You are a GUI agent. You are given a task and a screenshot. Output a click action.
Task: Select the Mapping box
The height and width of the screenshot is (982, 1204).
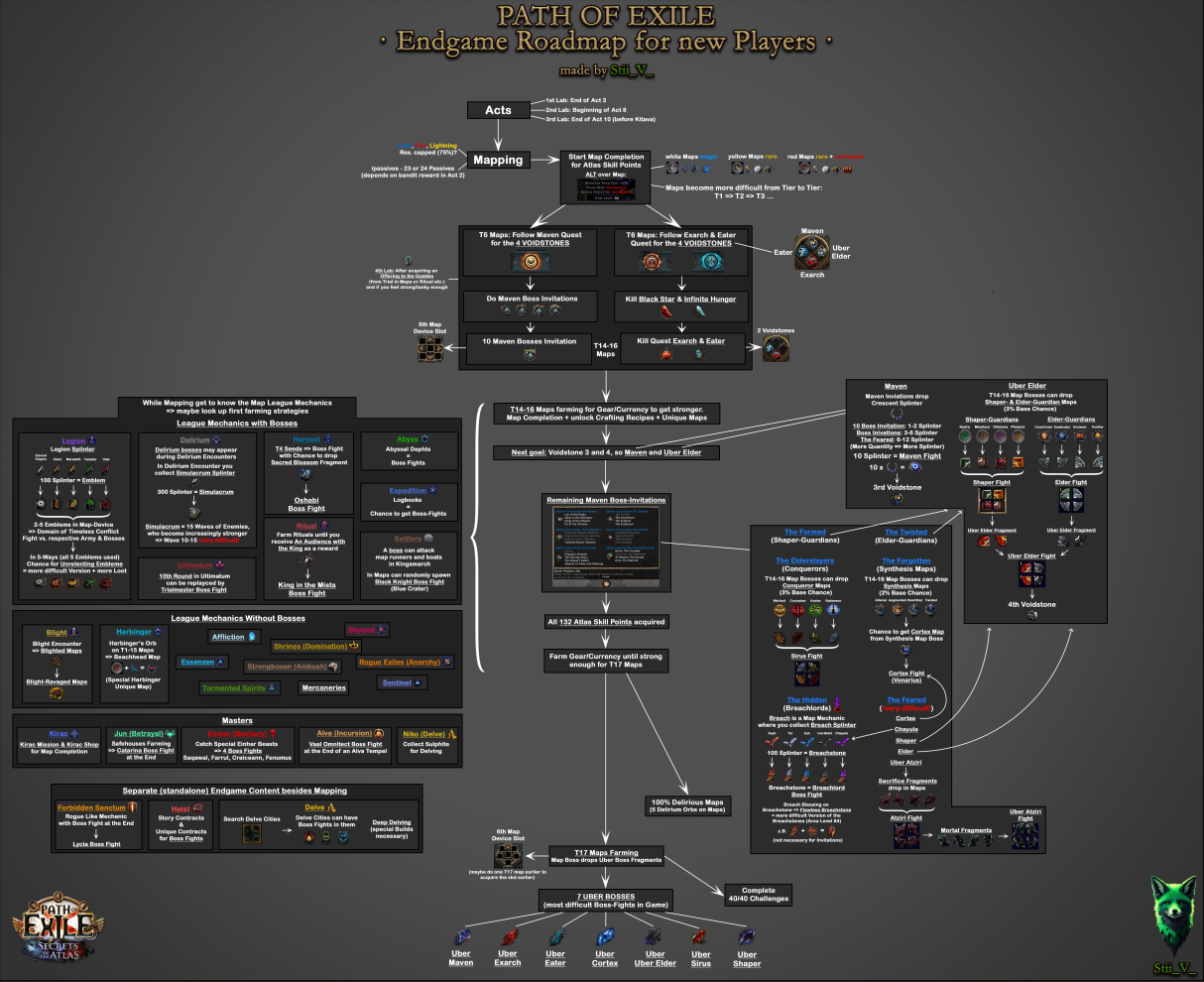(x=498, y=160)
